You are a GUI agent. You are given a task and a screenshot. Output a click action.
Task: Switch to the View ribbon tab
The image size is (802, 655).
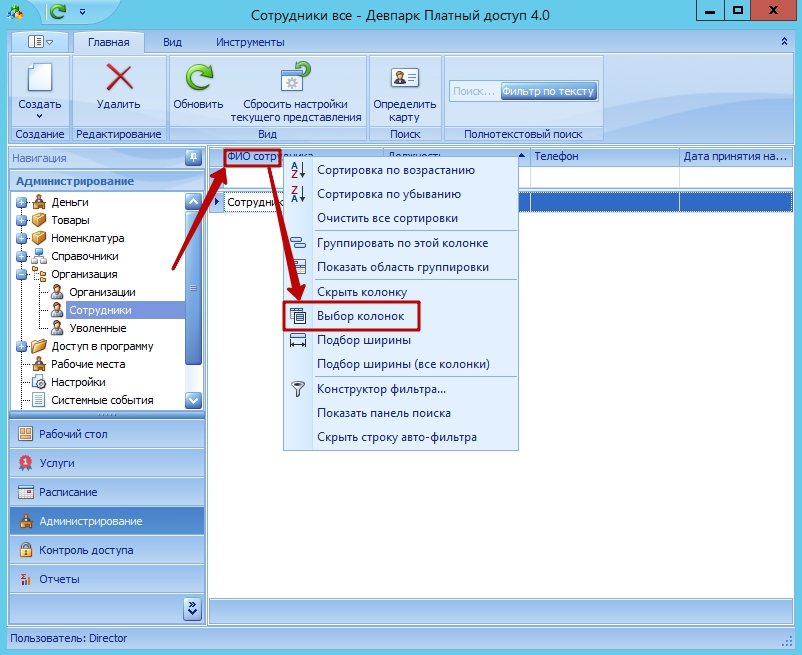[x=172, y=42]
